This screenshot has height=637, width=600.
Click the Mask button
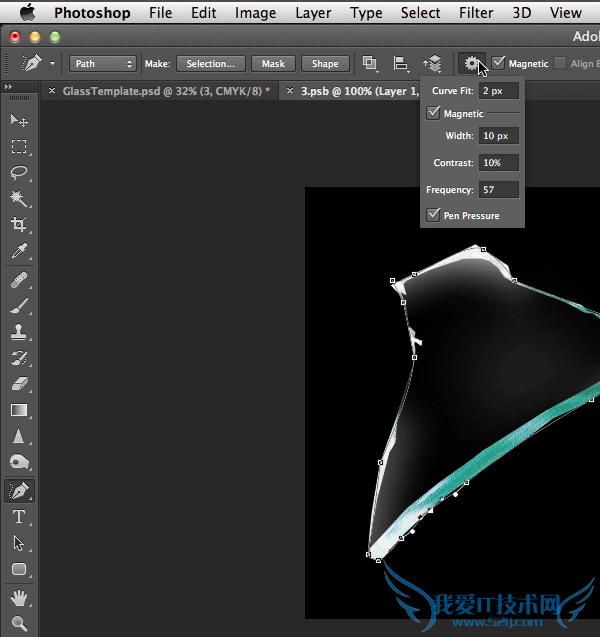[x=273, y=63]
